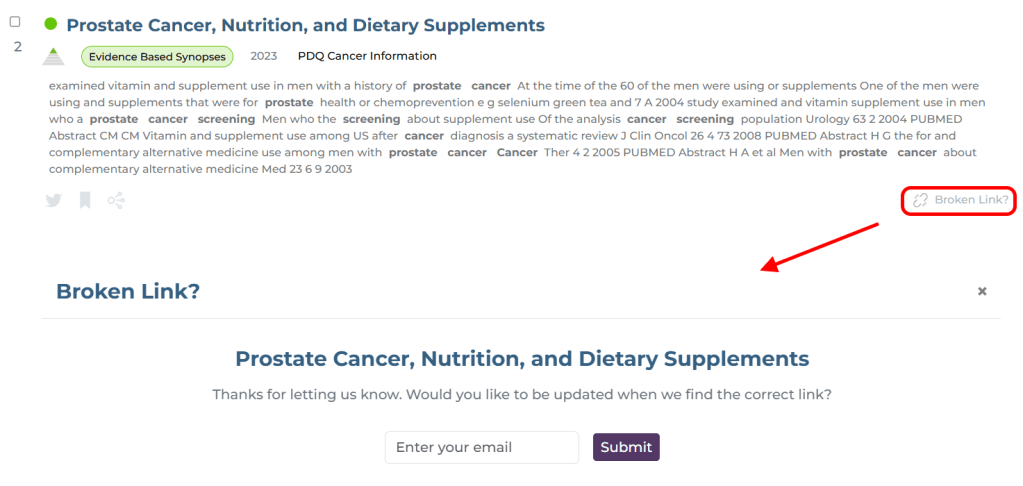Click the share network icon
Viewport: 1023px width, 486px height.
point(116,201)
